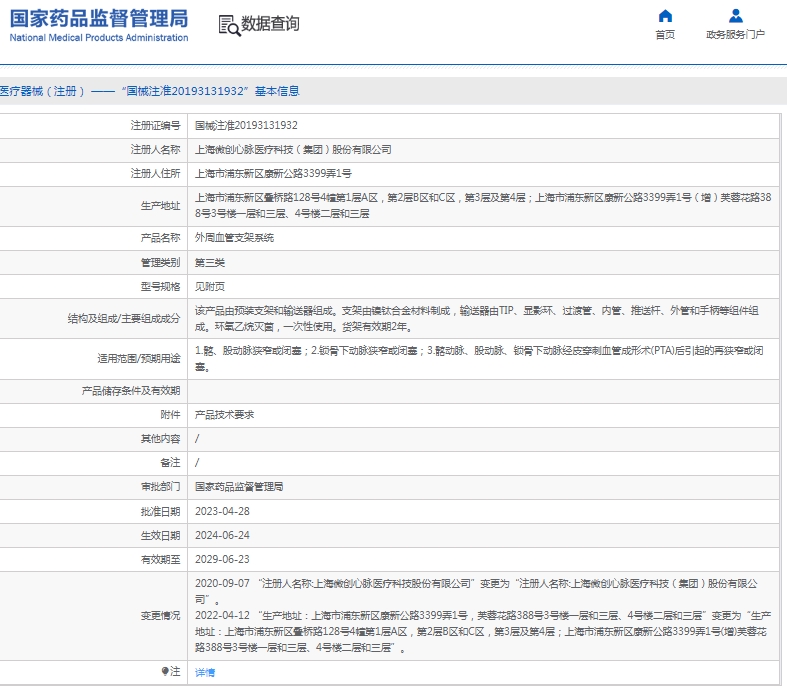Click the 生产地址 label cell
Image resolution: width=787 pixels, height=693 pixels.
click(x=160, y=206)
